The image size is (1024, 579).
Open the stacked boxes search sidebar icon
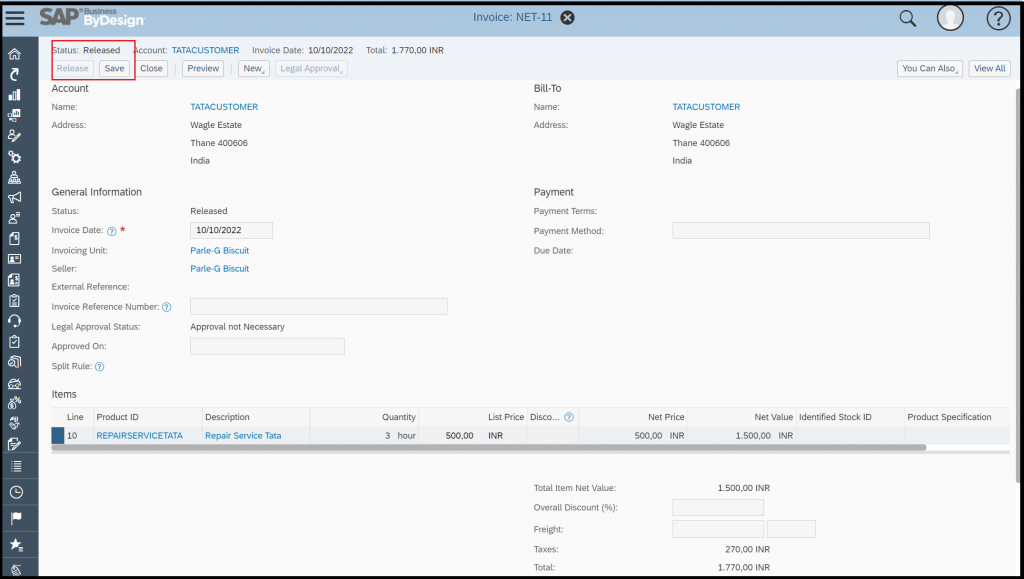click(14, 362)
